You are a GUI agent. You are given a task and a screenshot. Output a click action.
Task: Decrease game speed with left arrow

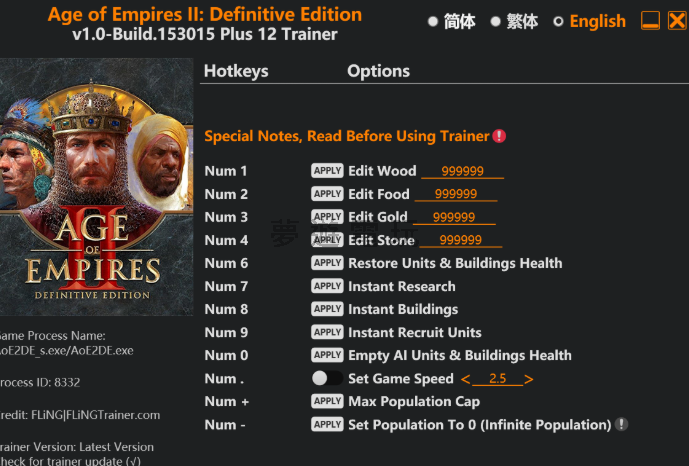(465, 379)
